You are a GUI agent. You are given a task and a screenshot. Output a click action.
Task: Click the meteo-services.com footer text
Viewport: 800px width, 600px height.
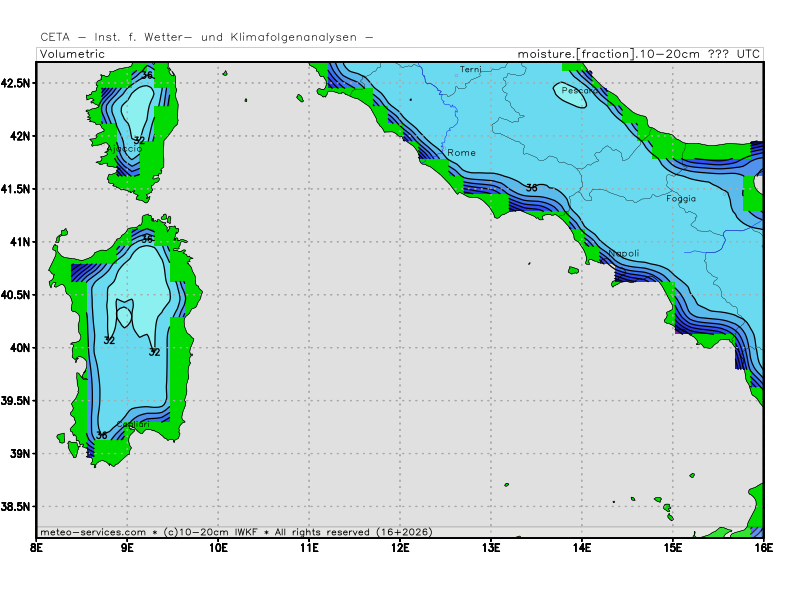click(x=92, y=532)
